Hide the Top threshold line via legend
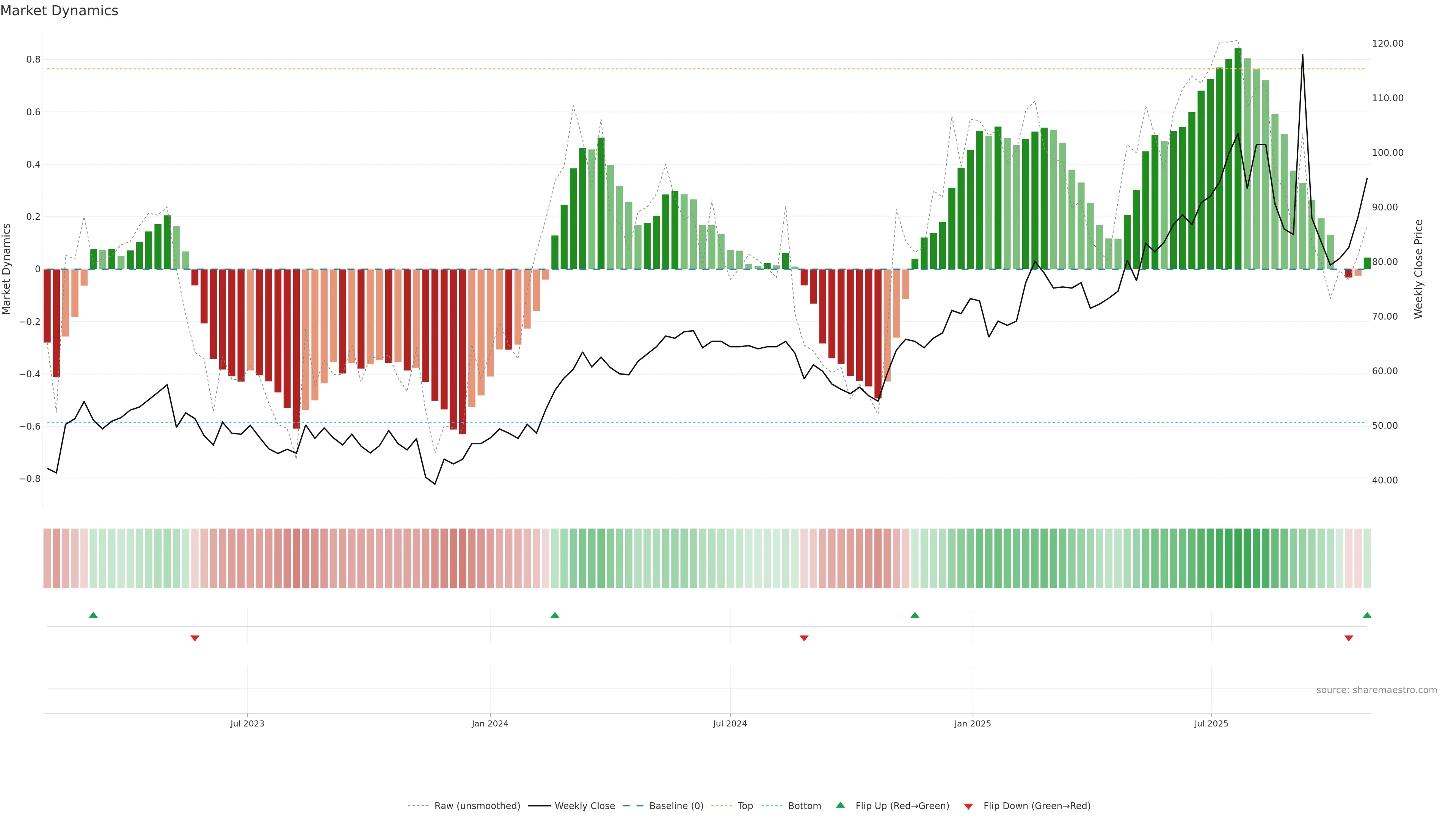This screenshot has width=1456, height=819. click(745, 806)
